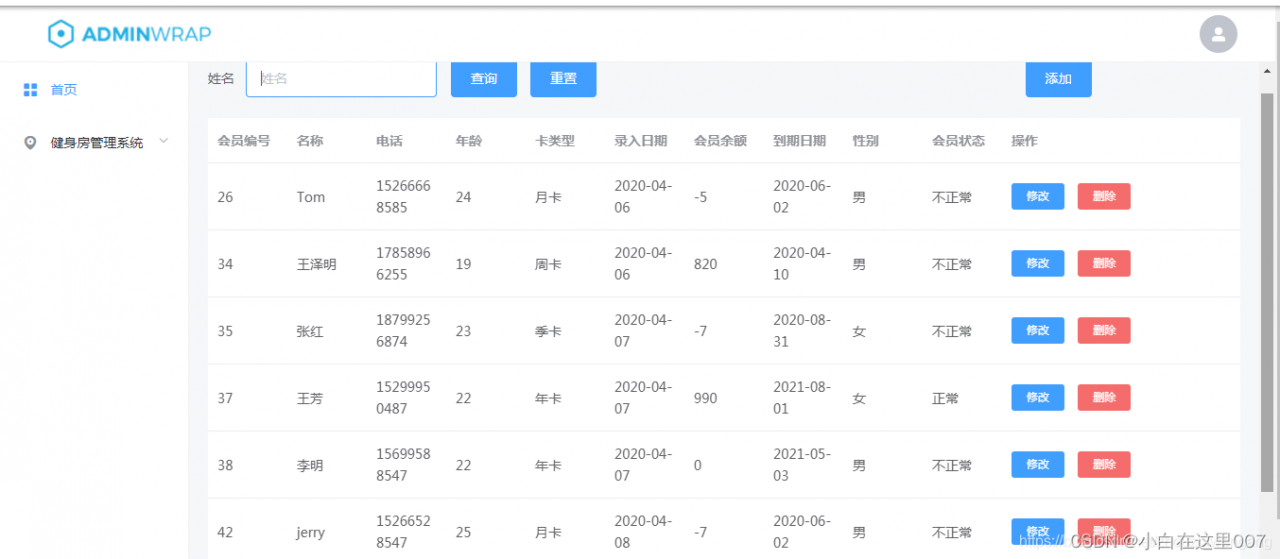Screen dimensions: 1280x559
Task: Edit Tom's record with 修改
Action: point(1038,196)
